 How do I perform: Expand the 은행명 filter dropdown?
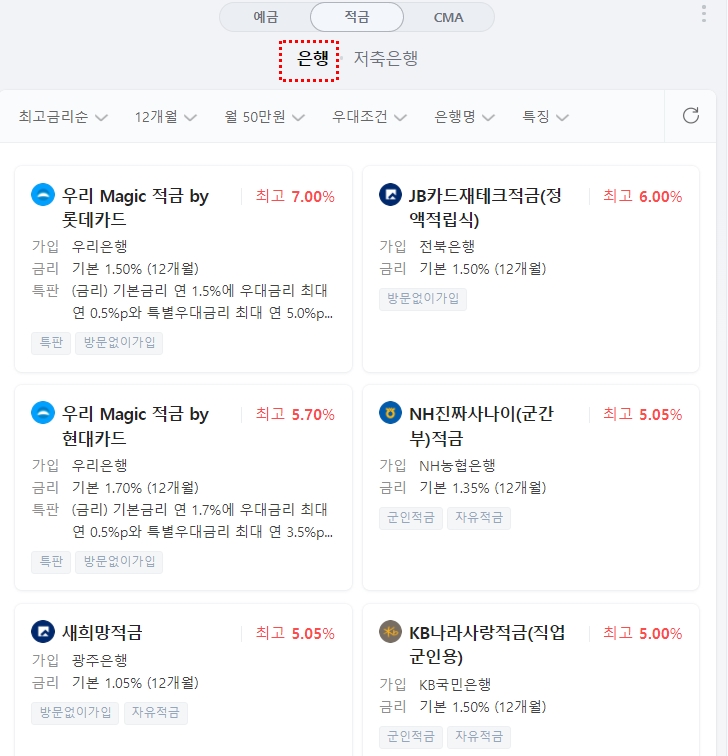tap(464, 117)
